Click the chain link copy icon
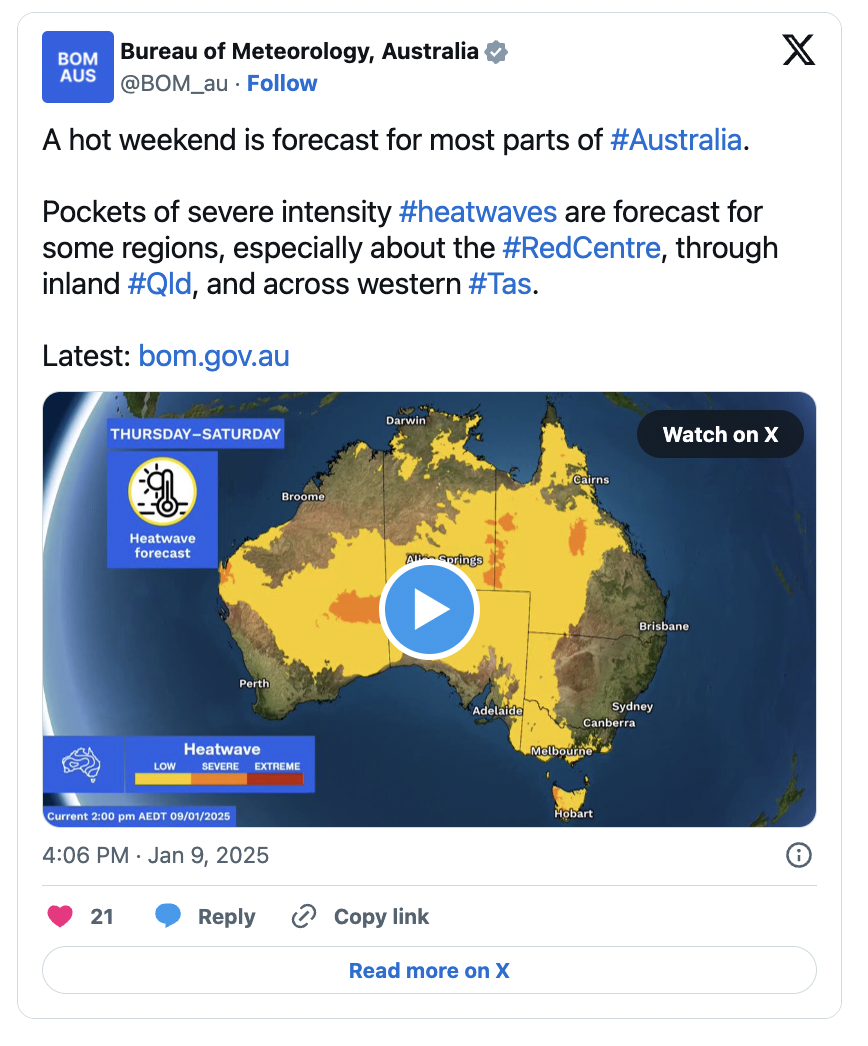The image size is (868, 1046). point(304,916)
